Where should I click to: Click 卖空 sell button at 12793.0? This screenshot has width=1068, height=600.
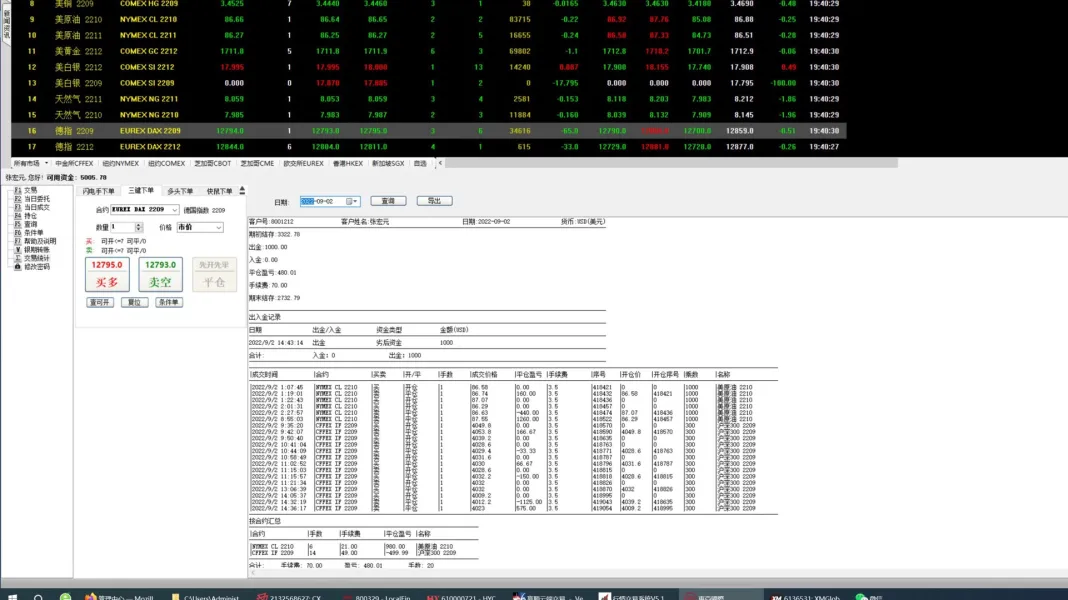(x=160, y=274)
